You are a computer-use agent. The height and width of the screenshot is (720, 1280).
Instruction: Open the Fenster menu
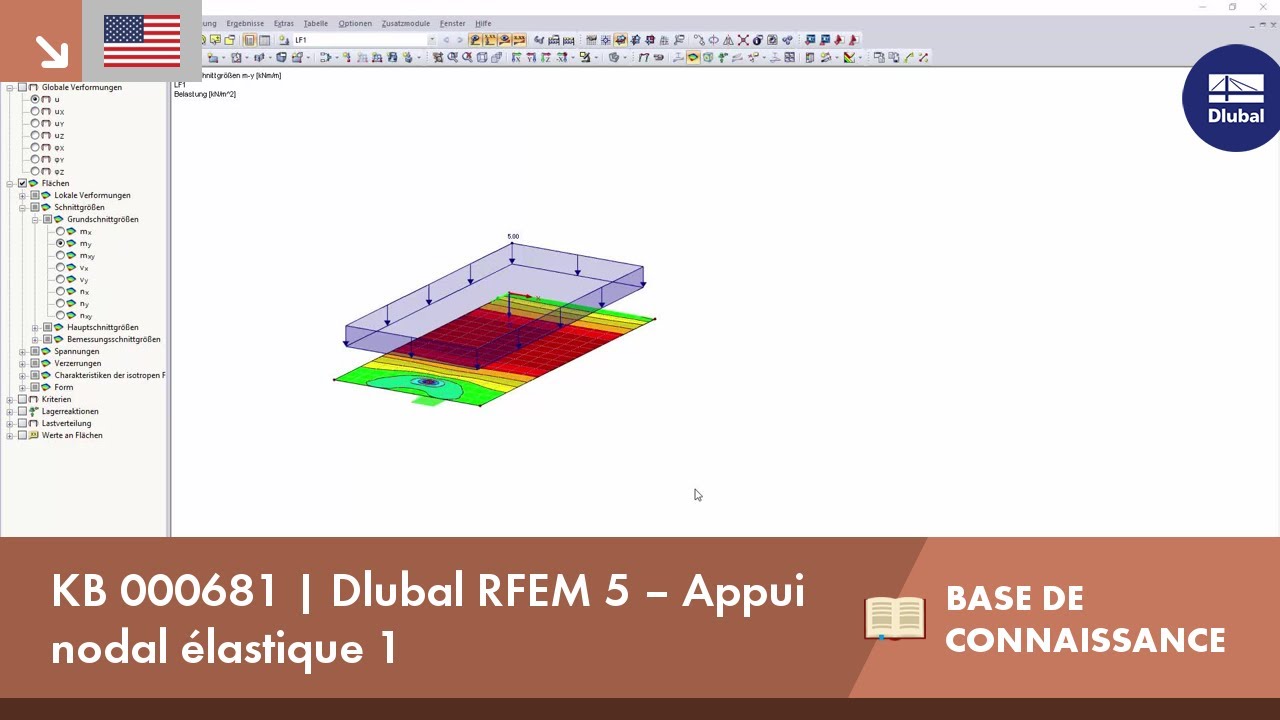coord(453,23)
